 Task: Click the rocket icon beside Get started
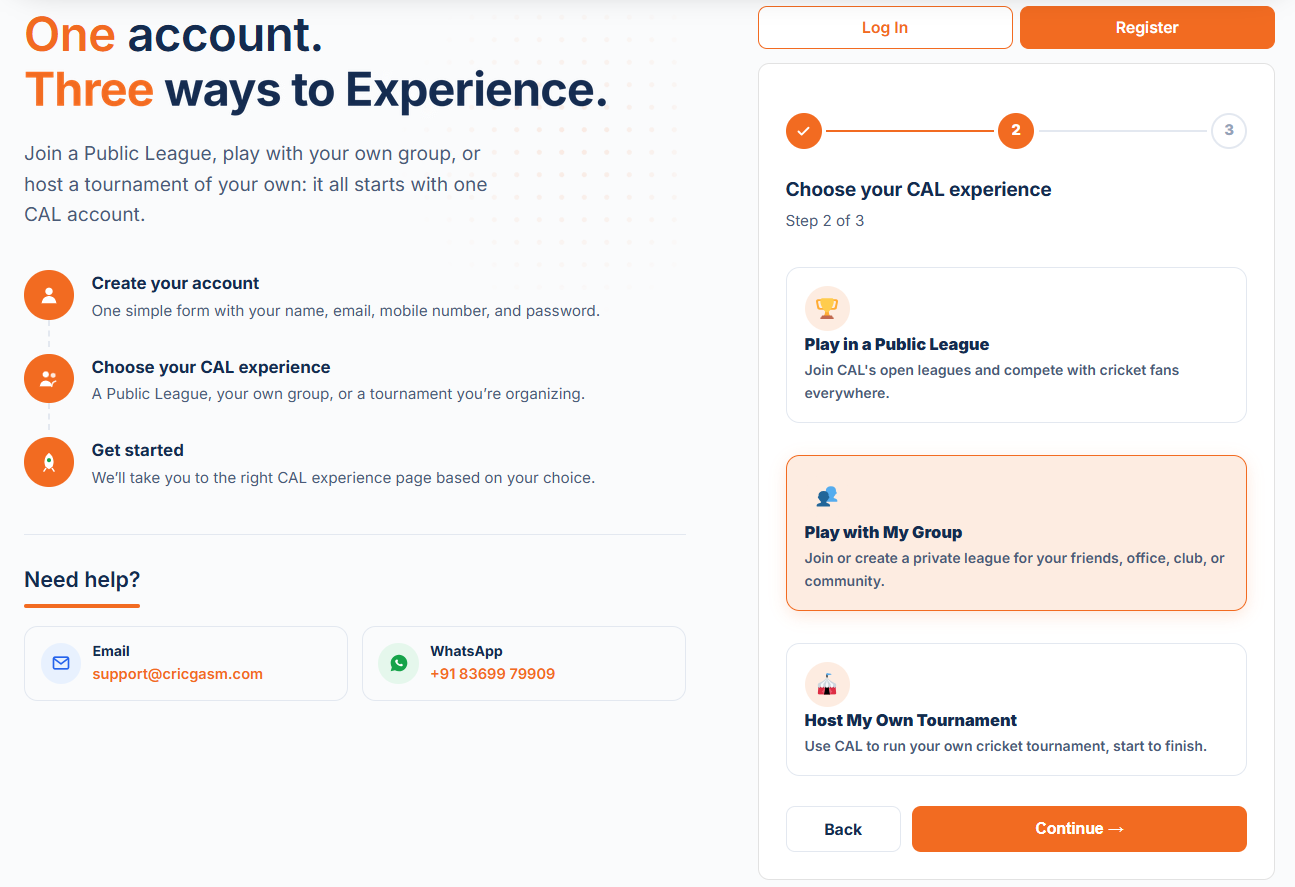pyautogui.click(x=49, y=462)
